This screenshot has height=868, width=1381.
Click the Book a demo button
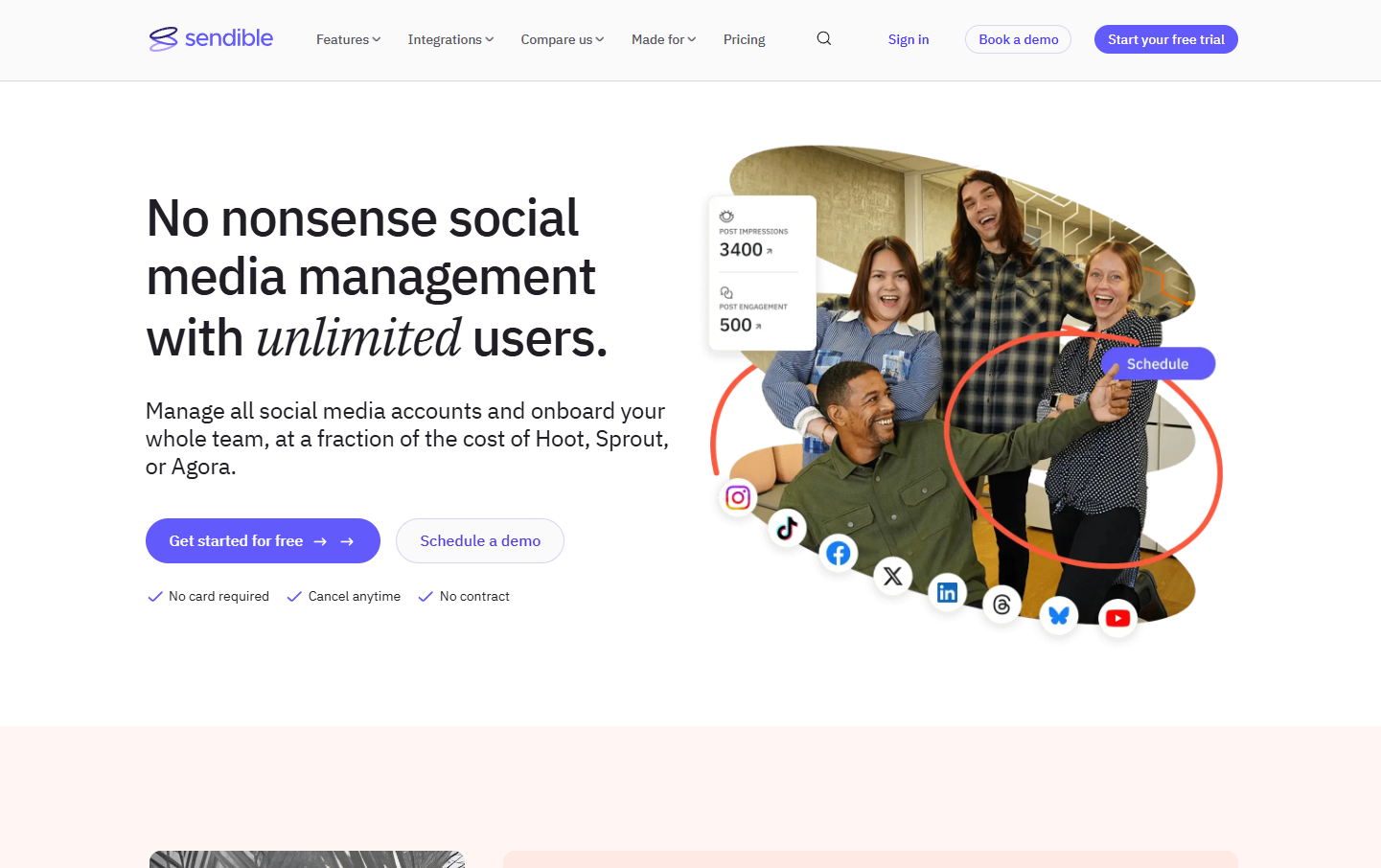point(1018,39)
